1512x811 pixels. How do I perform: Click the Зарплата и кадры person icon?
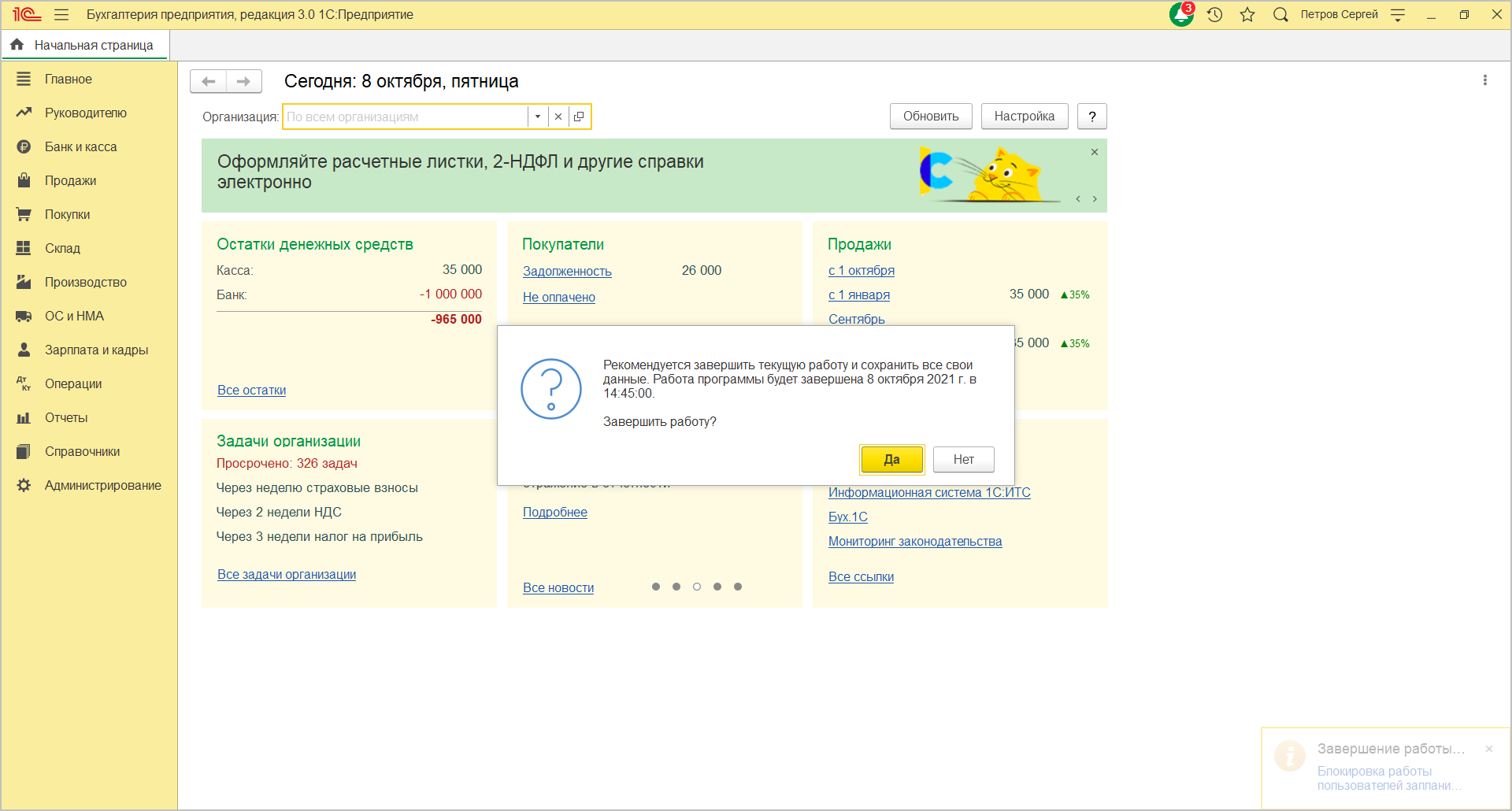tap(24, 350)
